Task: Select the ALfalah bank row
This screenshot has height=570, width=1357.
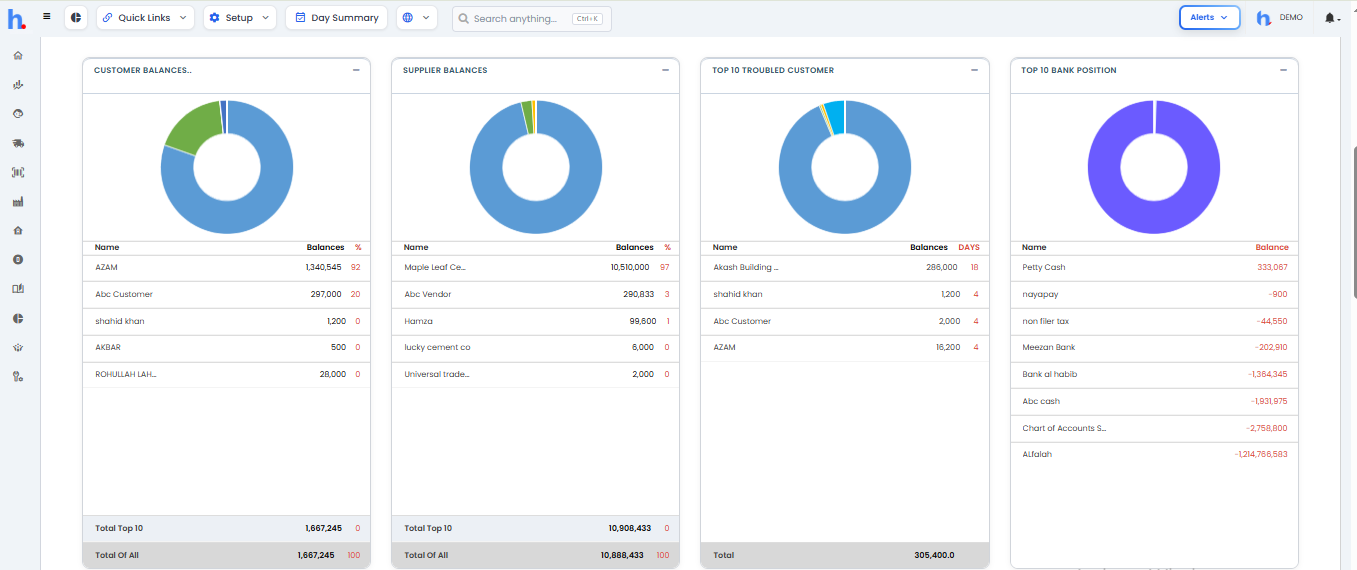Action: click(x=1154, y=454)
